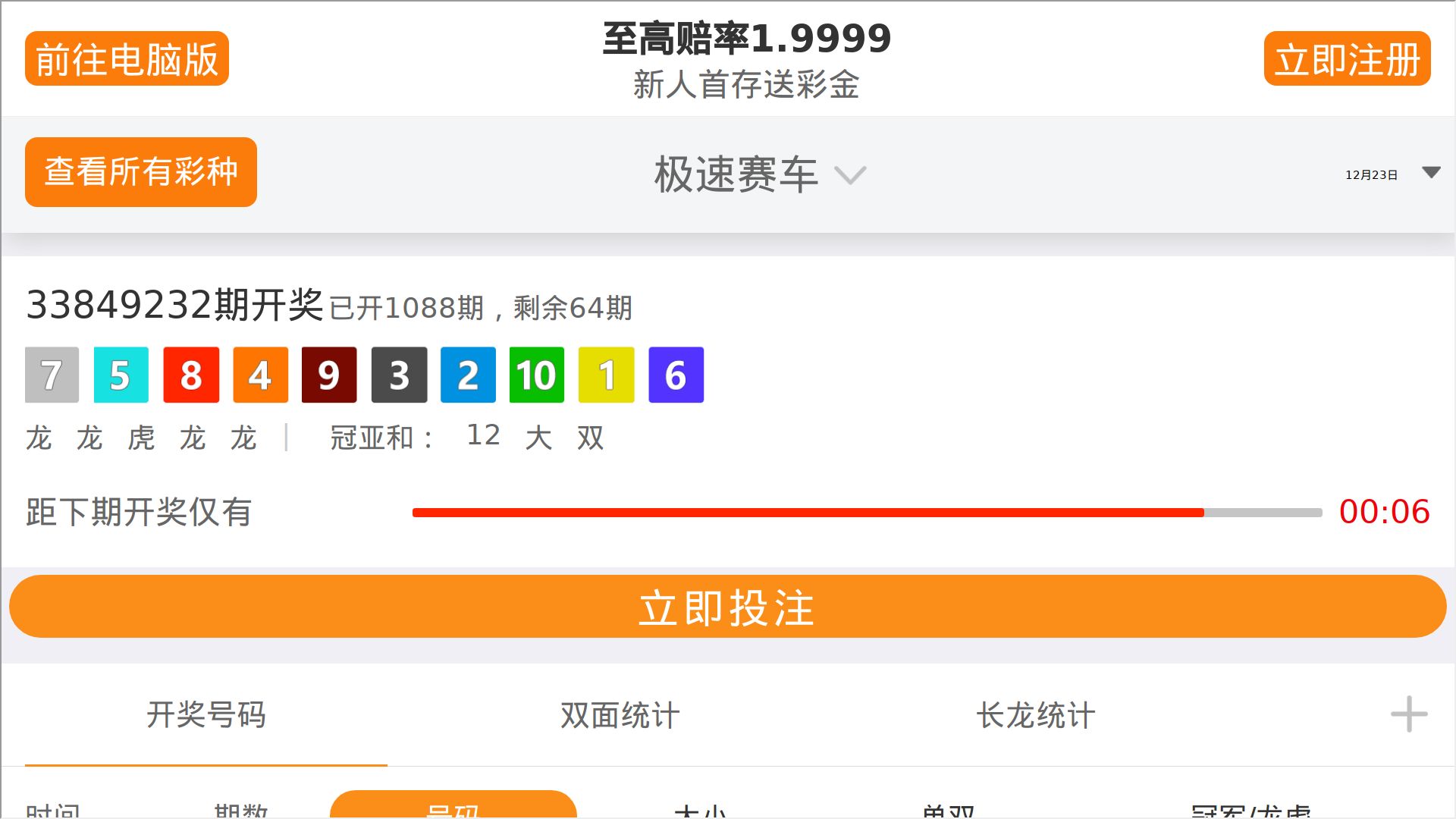Select the orange number 4 ball

tap(260, 375)
